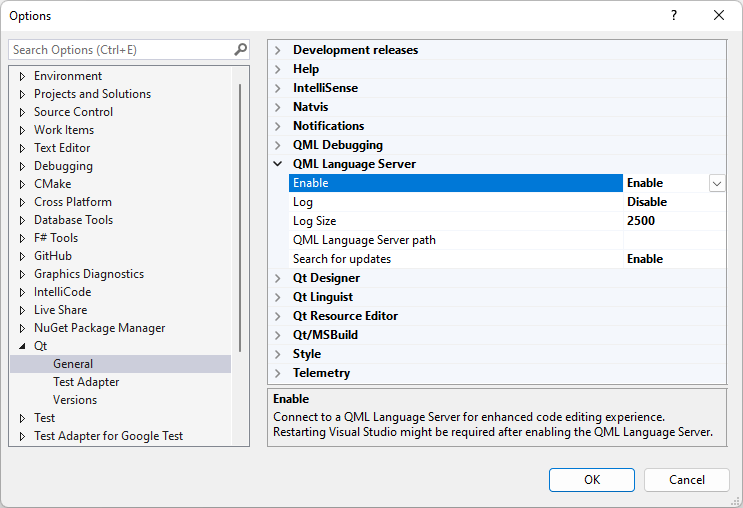Image resolution: width=743 pixels, height=508 pixels.
Task: Expand the Text Editor node arrow
Action: (x=22, y=148)
